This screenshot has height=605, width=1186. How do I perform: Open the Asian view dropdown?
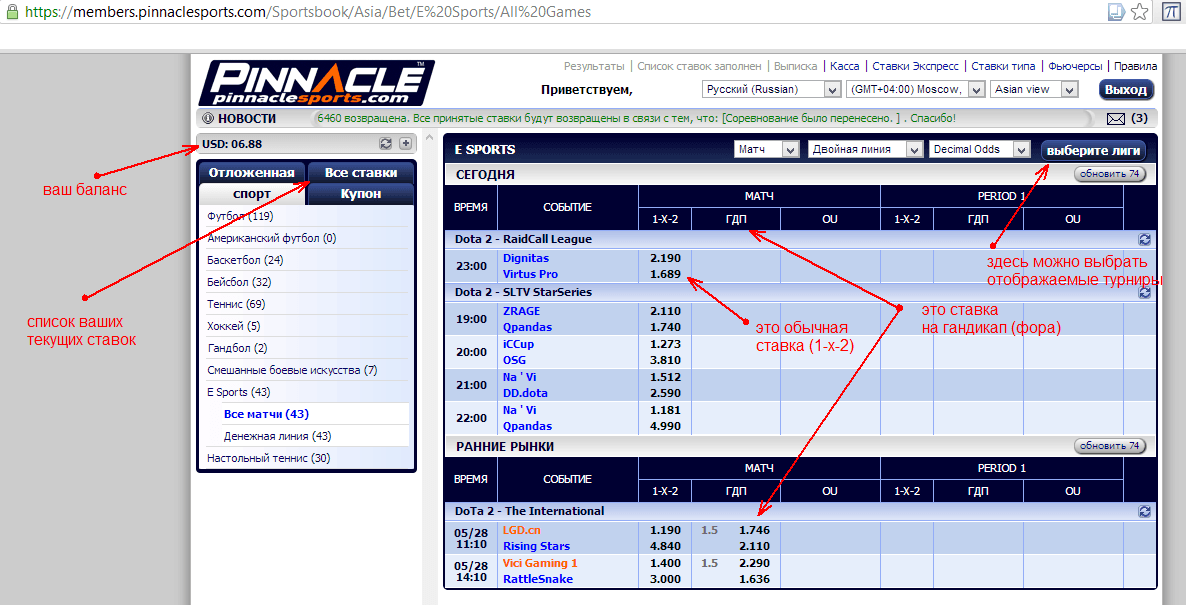[1034, 89]
